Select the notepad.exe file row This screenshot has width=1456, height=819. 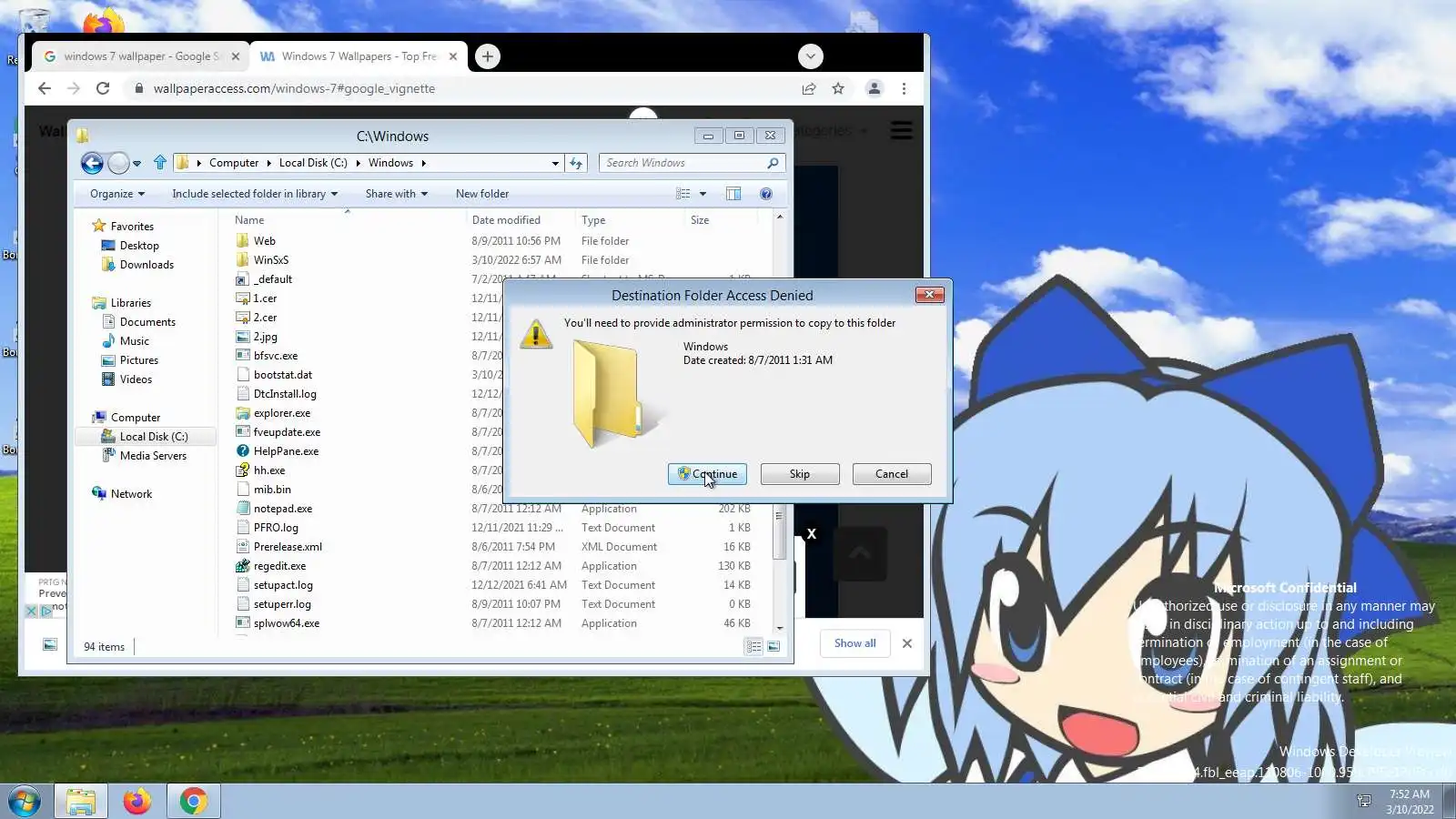click(496, 509)
